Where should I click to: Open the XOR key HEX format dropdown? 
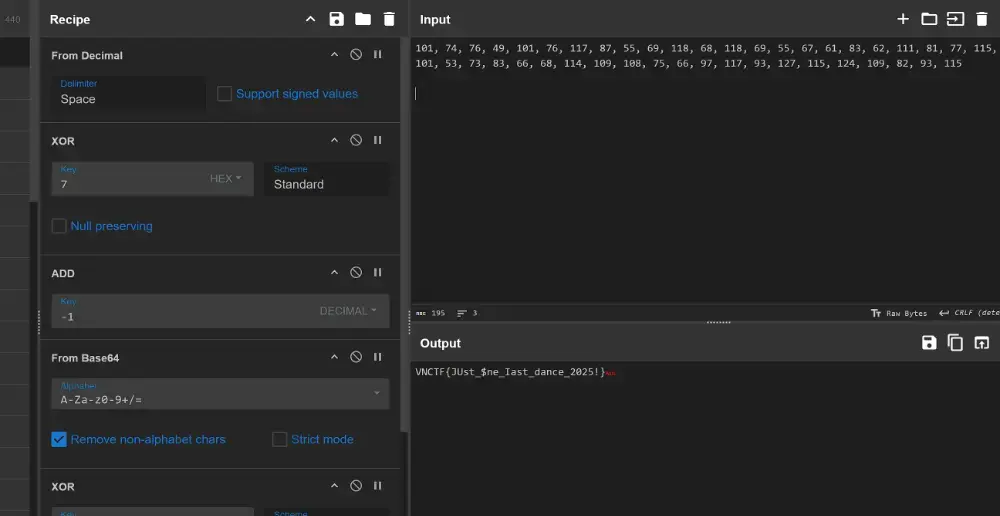click(x=225, y=179)
